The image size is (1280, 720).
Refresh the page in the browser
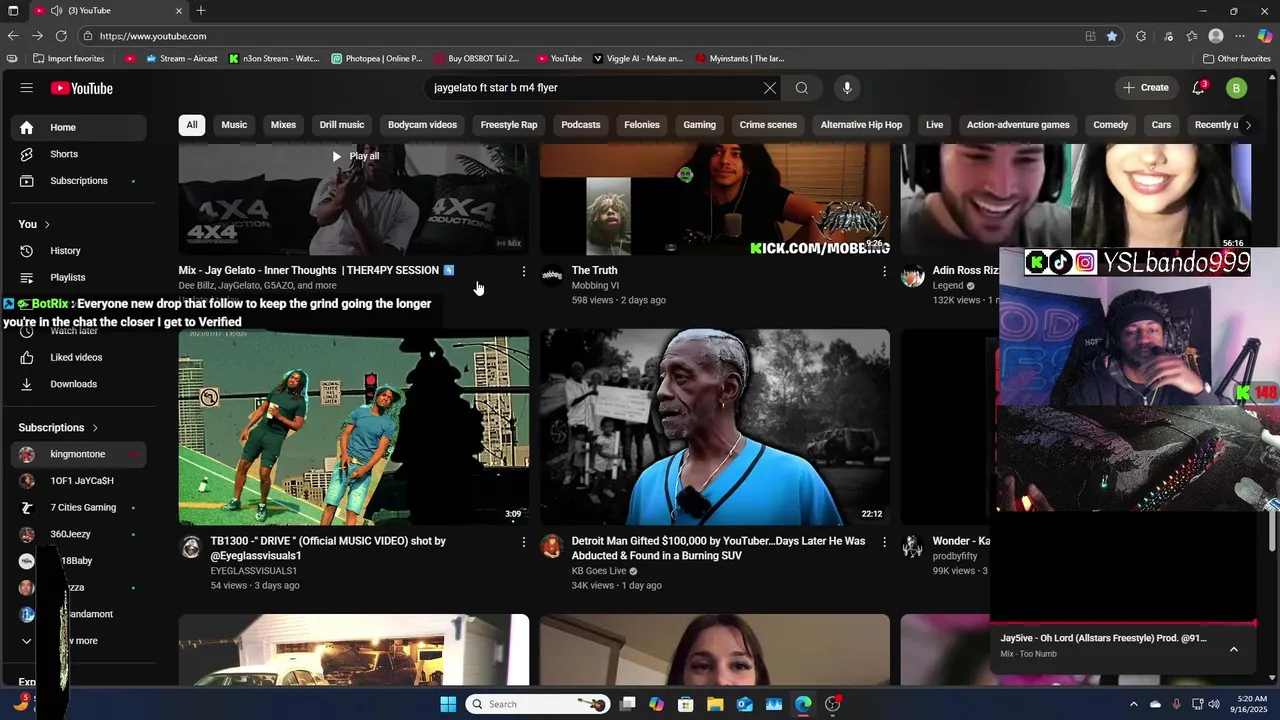point(61,36)
